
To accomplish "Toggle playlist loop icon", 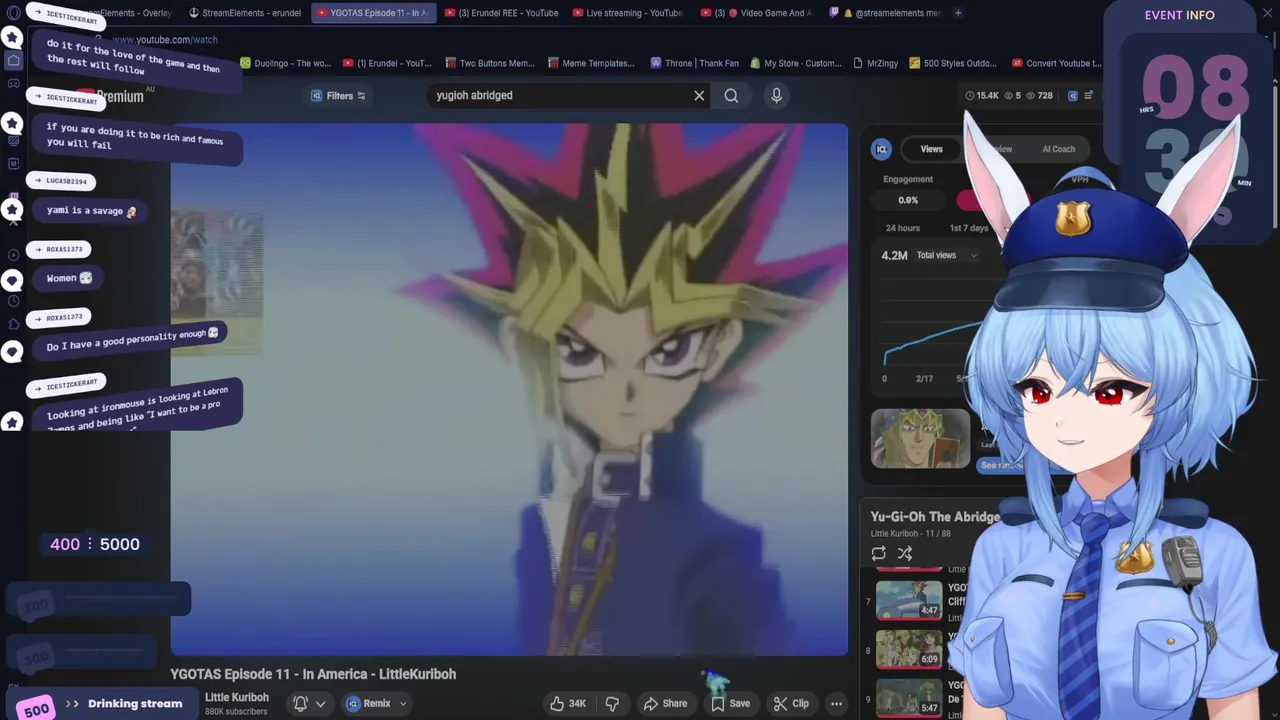I will tap(878, 553).
